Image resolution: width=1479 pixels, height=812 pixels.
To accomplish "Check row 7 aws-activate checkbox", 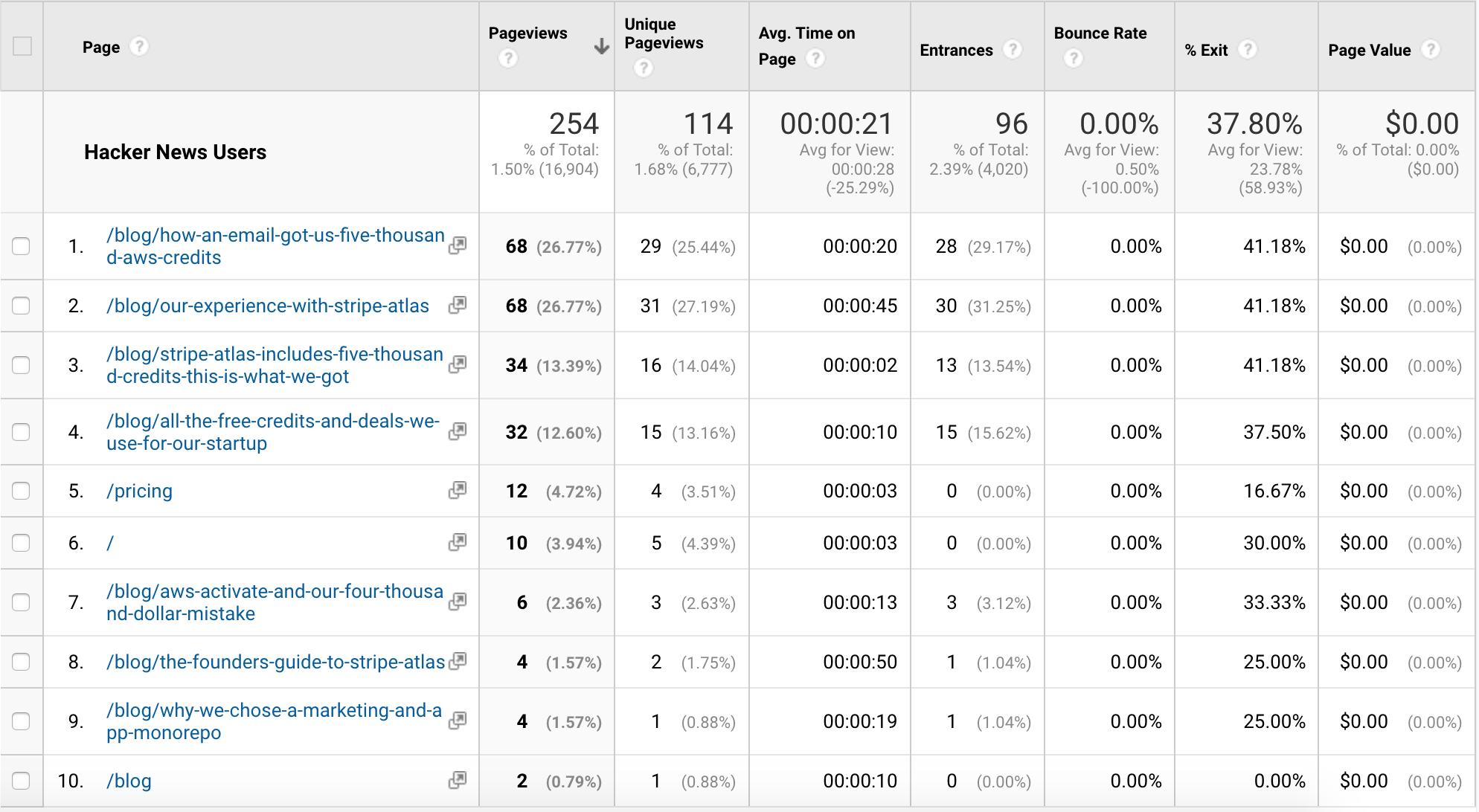I will click(22, 602).
